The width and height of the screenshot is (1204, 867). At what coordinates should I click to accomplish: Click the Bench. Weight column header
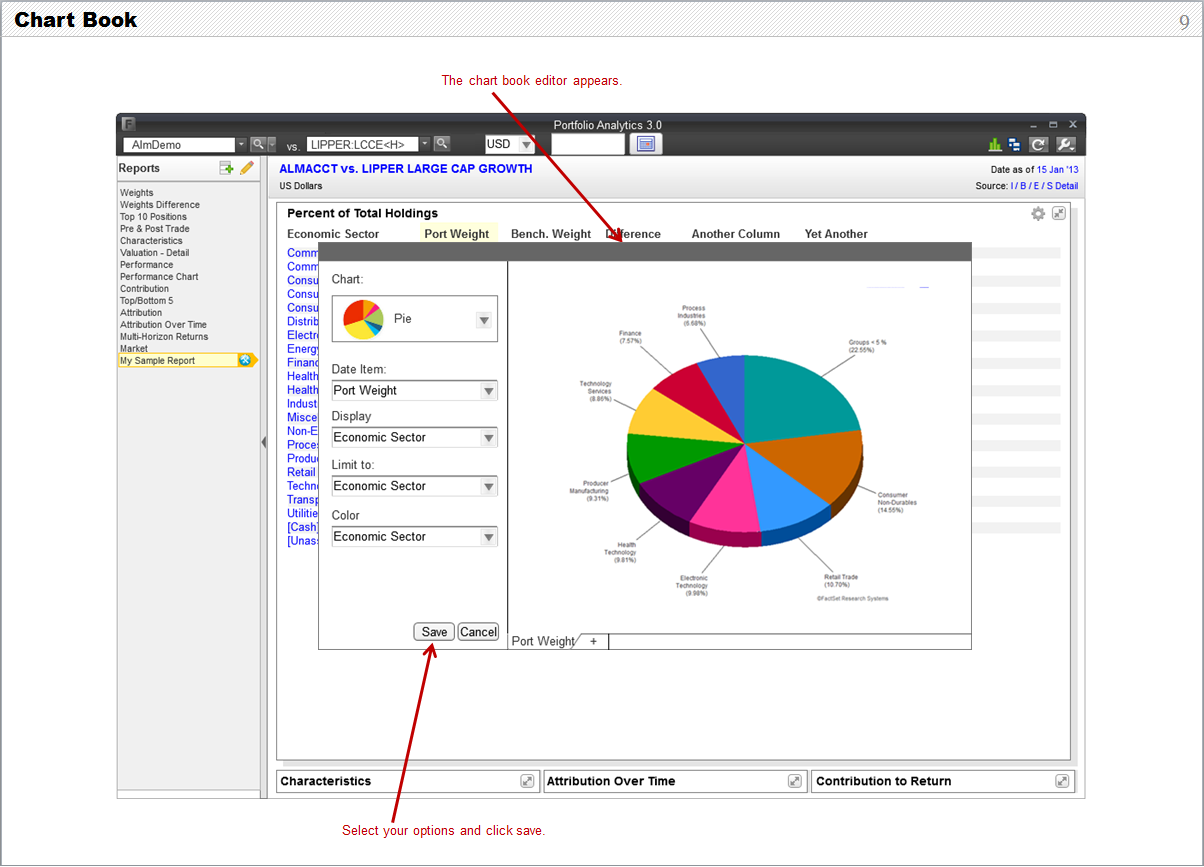click(551, 234)
